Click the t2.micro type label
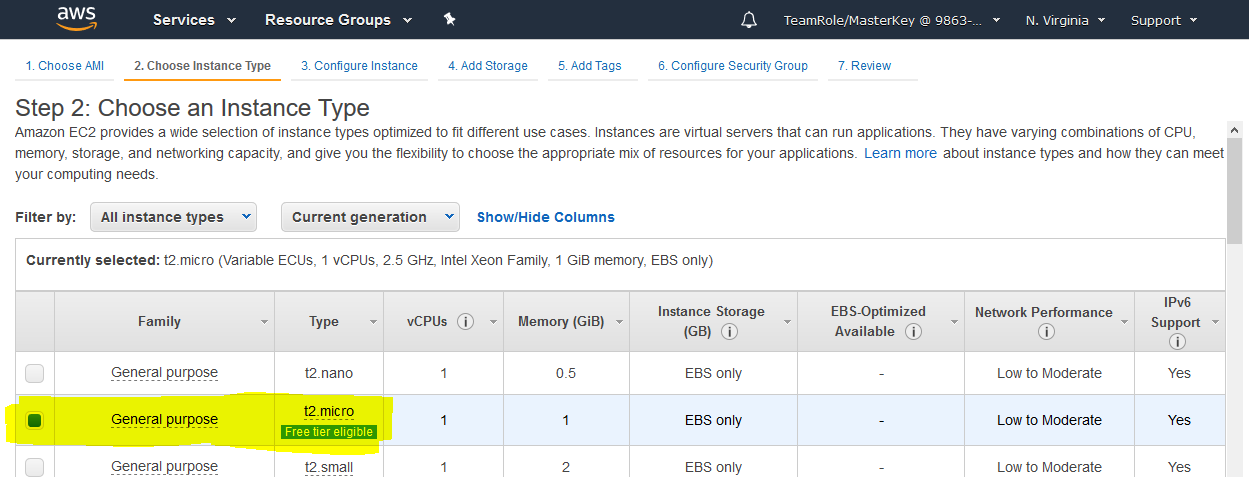This screenshot has width=1249, height=477. pyautogui.click(x=329, y=411)
